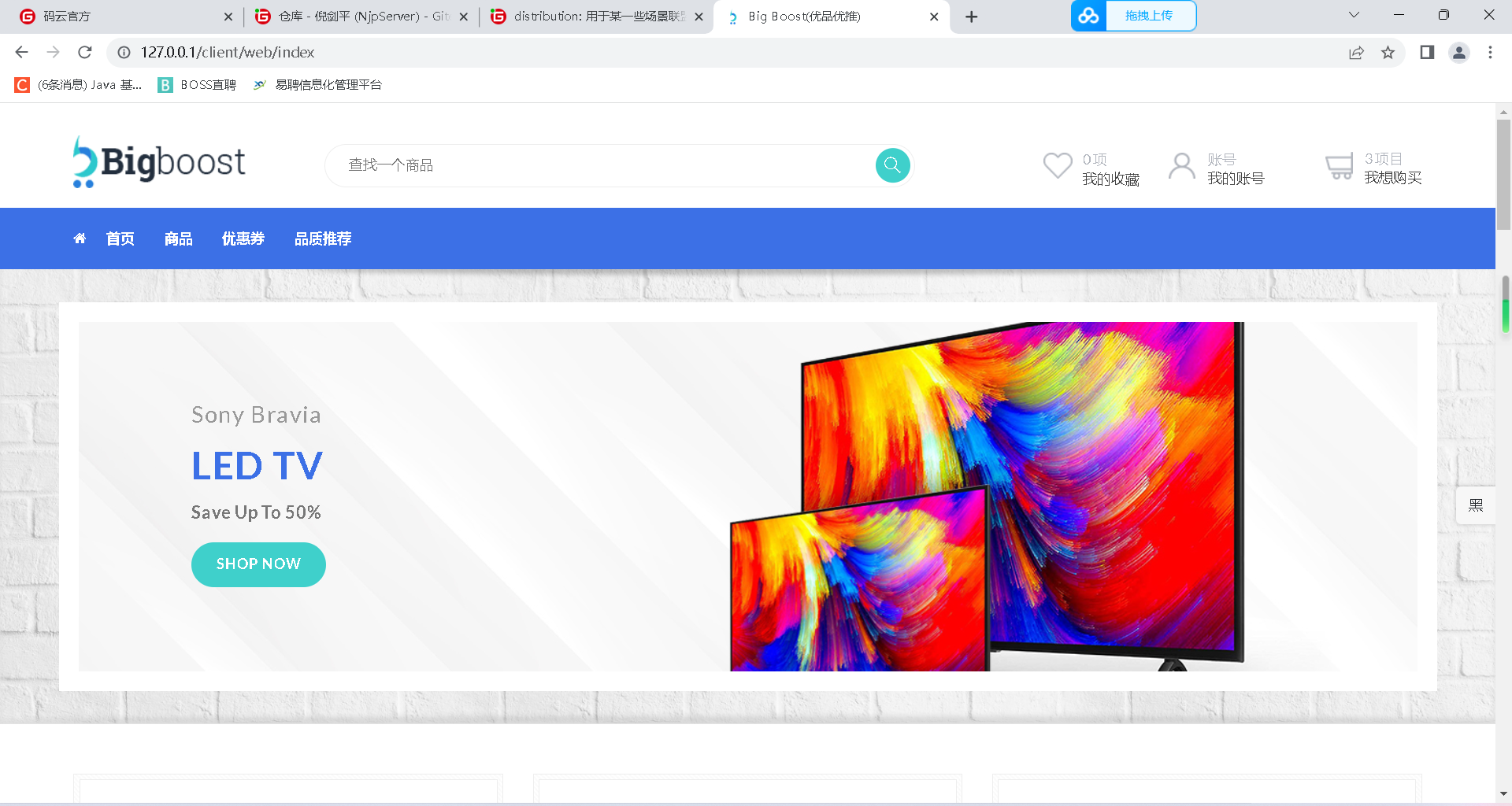Click the browser forward arrow
The width and height of the screenshot is (1512, 806).
point(53,52)
